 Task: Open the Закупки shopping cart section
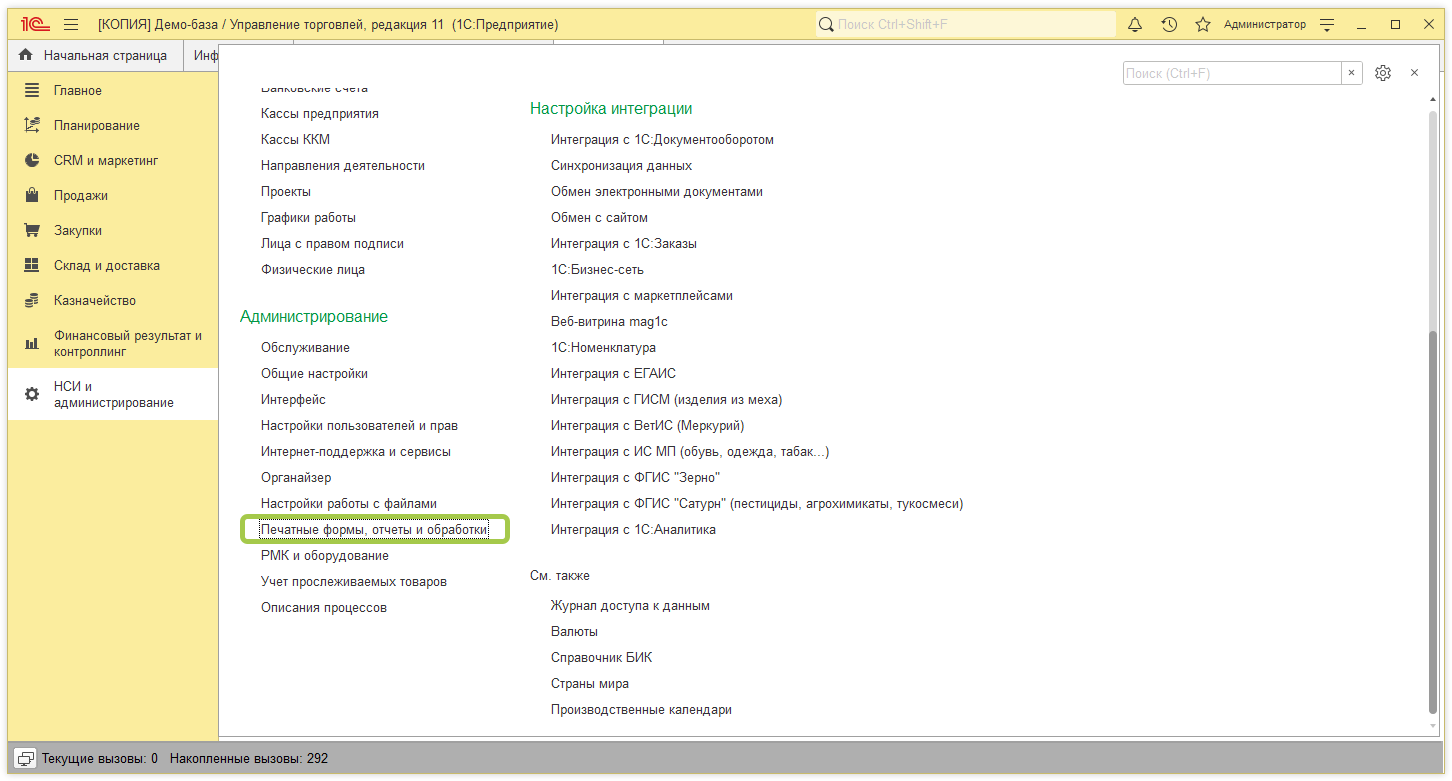pyautogui.click(x=78, y=231)
